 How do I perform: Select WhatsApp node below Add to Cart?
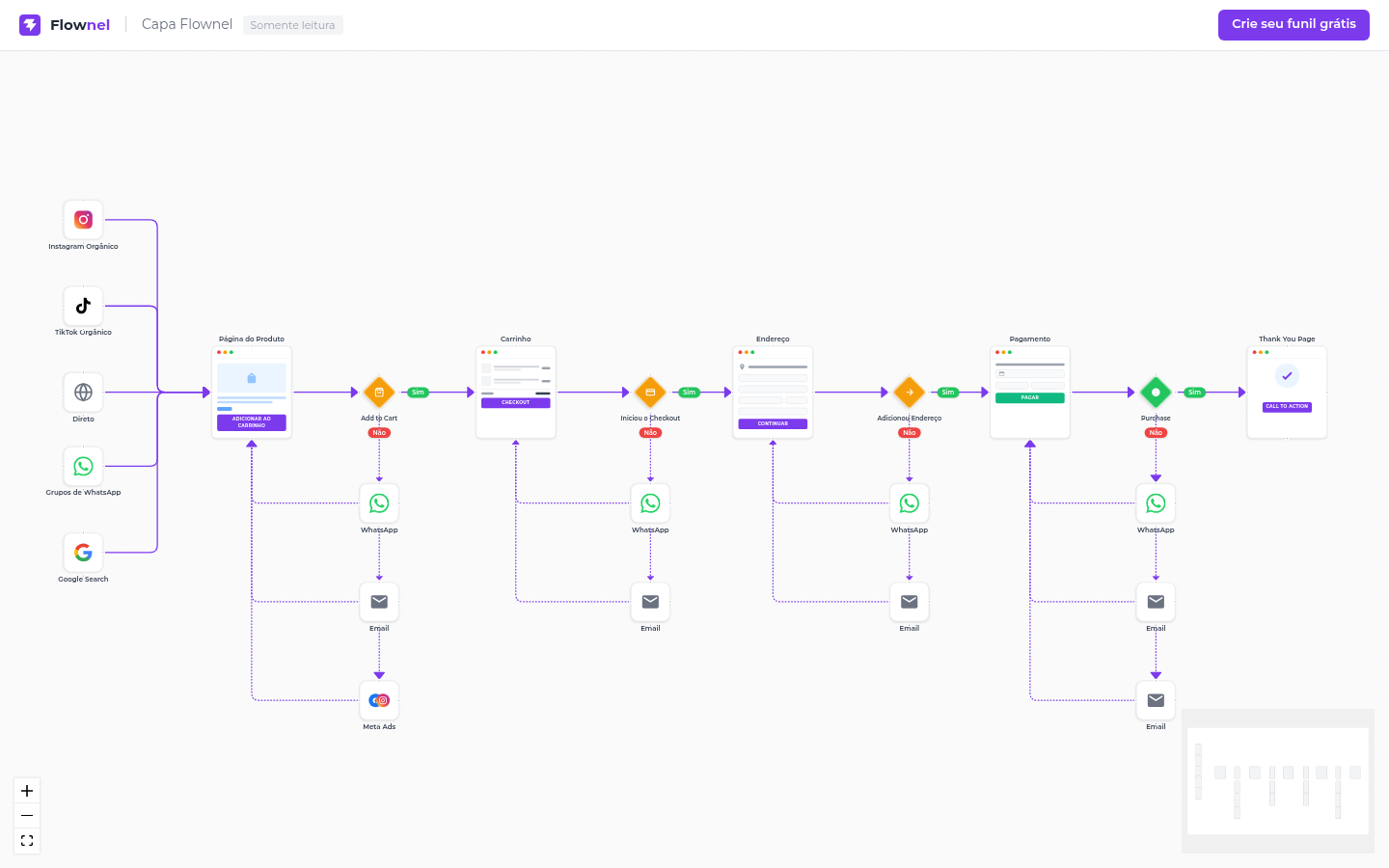(379, 503)
